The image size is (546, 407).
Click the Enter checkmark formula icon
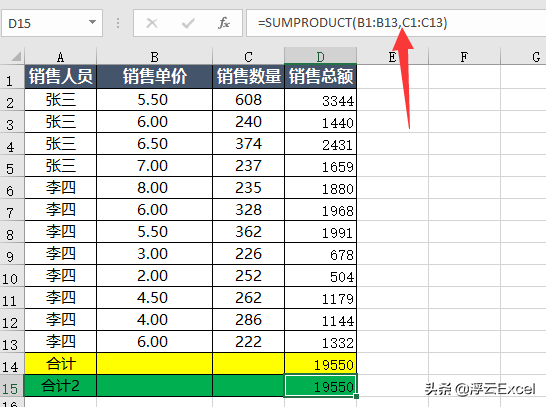click(x=188, y=23)
